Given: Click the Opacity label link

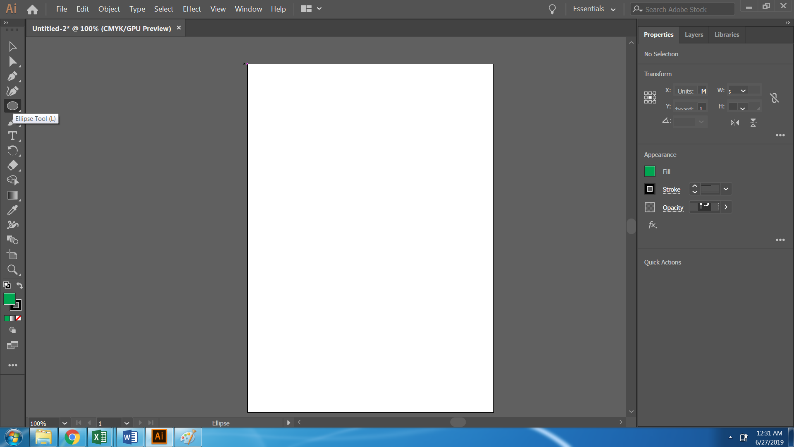Looking at the screenshot, I should 673,208.
